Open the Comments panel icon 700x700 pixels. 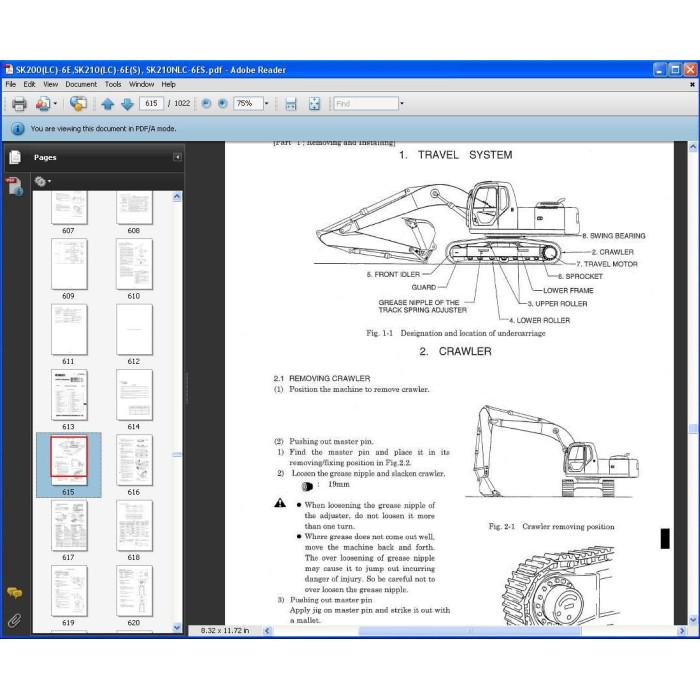click(14, 593)
